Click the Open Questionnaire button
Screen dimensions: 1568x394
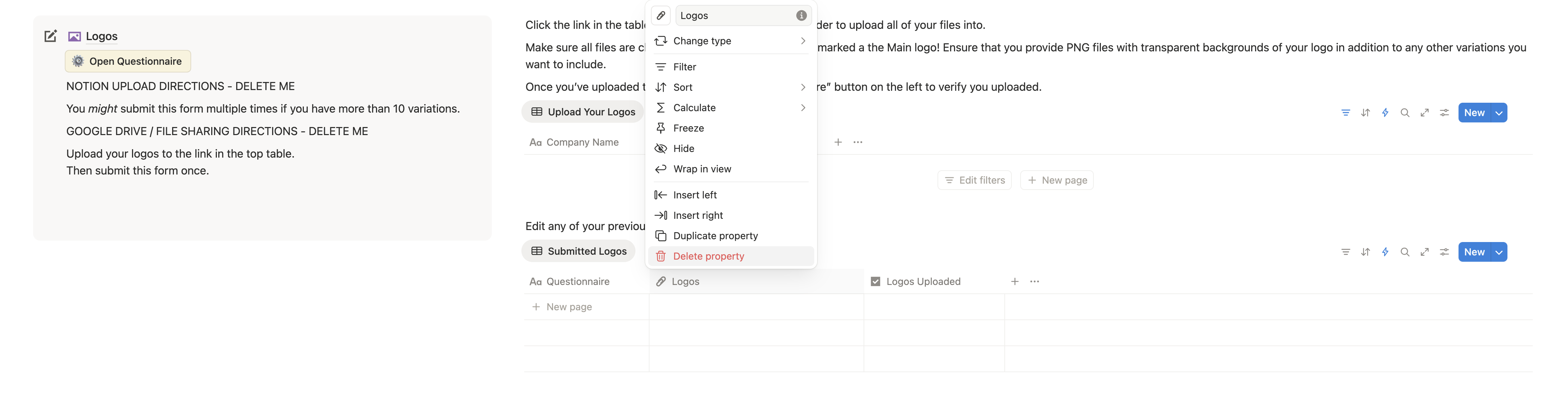coord(128,62)
